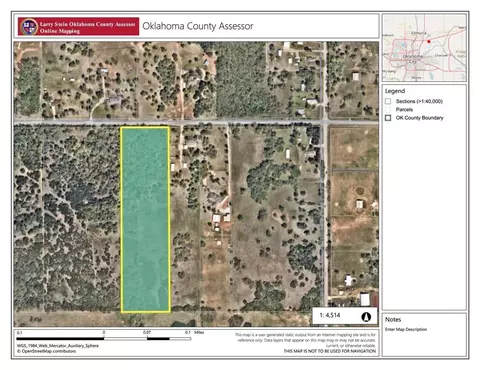Click the 'Notes' heading
This screenshot has width=480, height=370.
[x=393, y=320]
